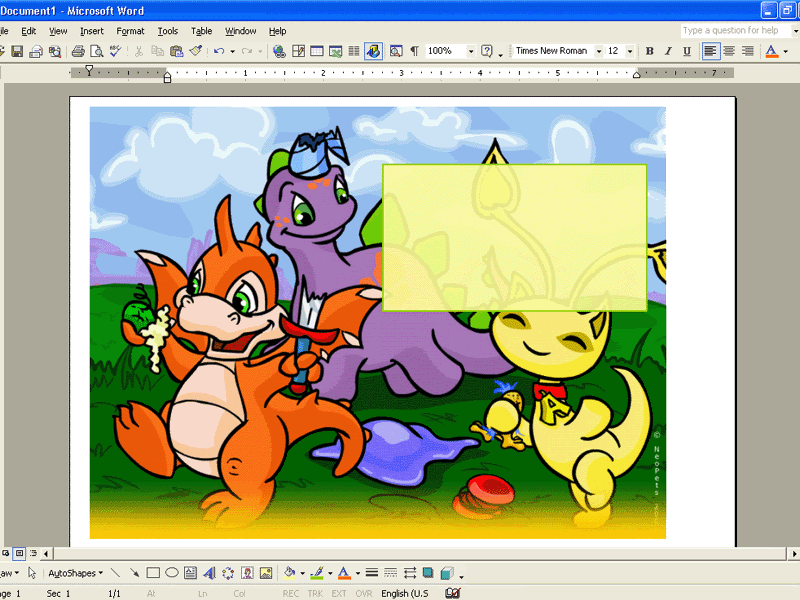Click the Fill Color paint bucket
The height and width of the screenshot is (600, 800).
coord(289,573)
